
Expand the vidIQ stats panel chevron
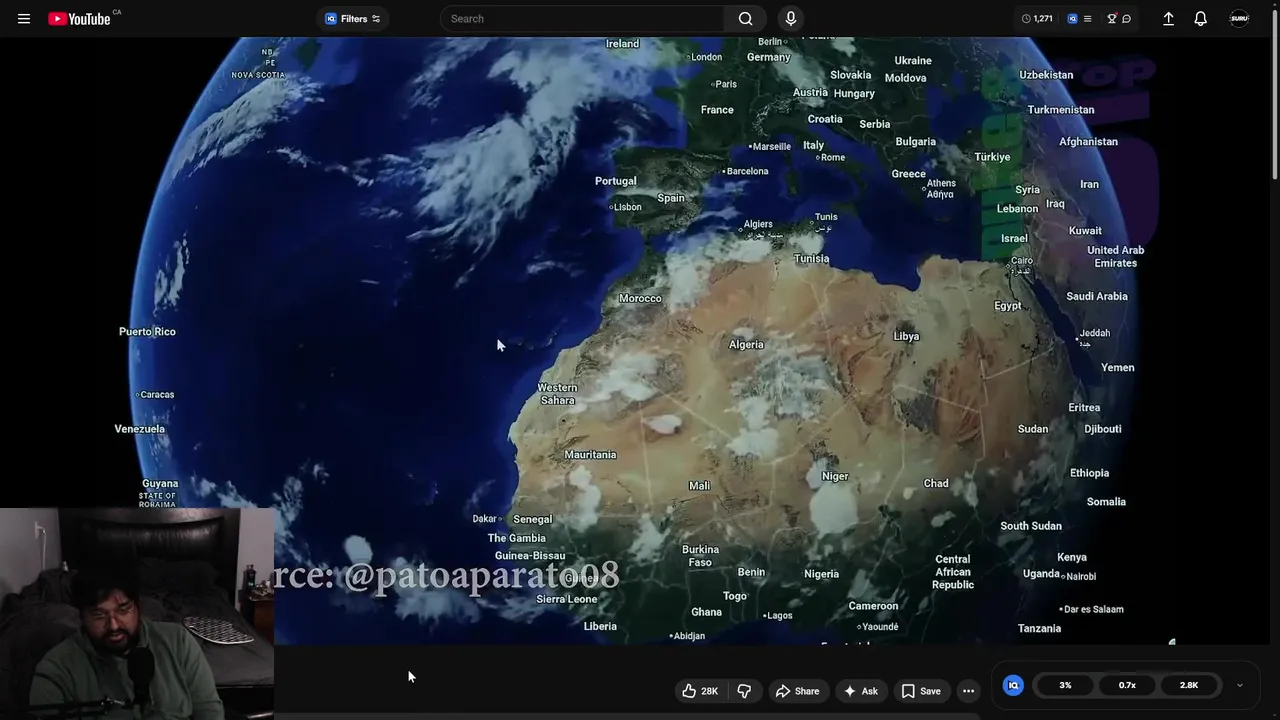coord(1240,685)
